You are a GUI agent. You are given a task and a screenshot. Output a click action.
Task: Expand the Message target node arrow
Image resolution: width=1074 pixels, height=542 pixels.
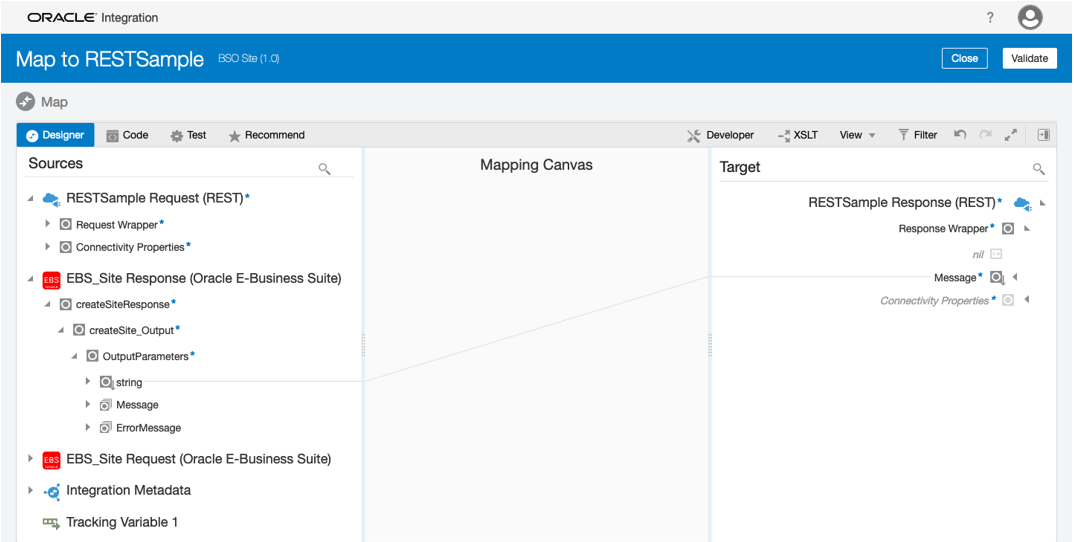1015,277
